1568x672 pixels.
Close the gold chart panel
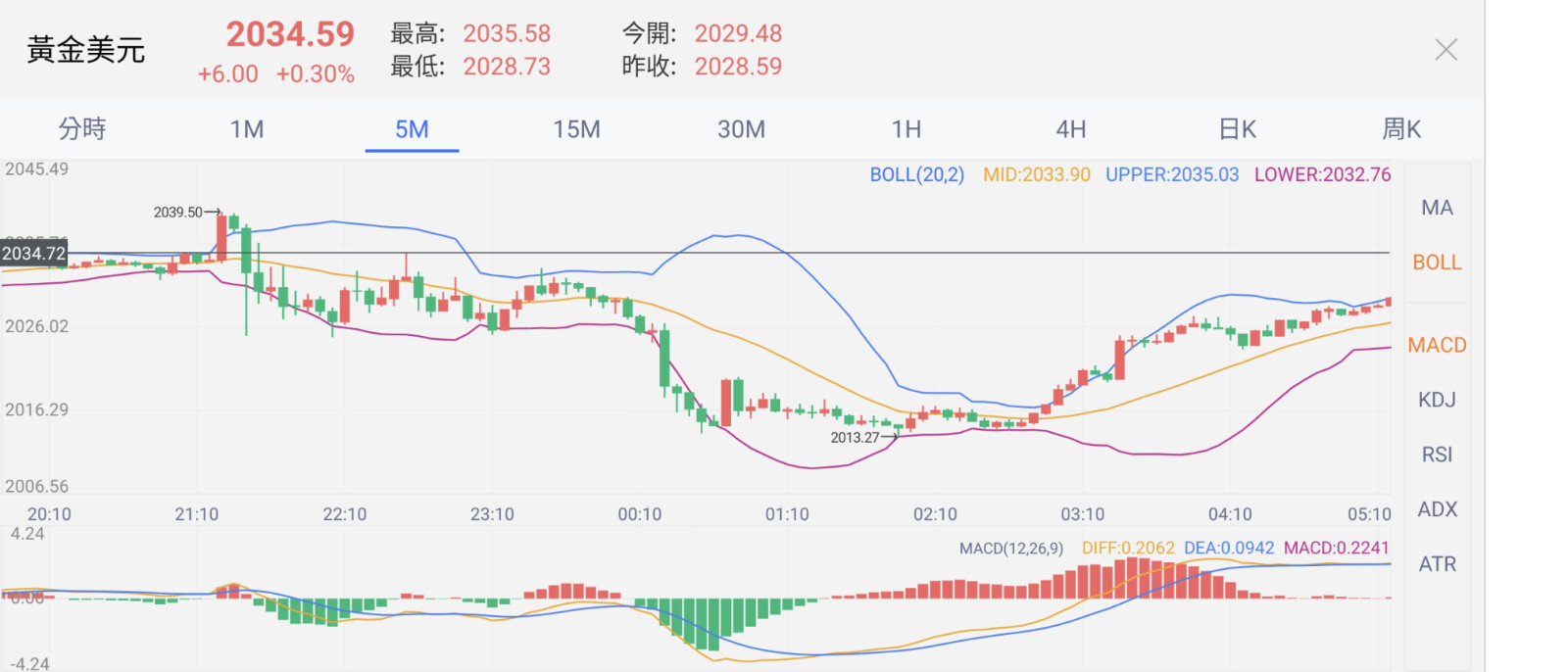1445,50
